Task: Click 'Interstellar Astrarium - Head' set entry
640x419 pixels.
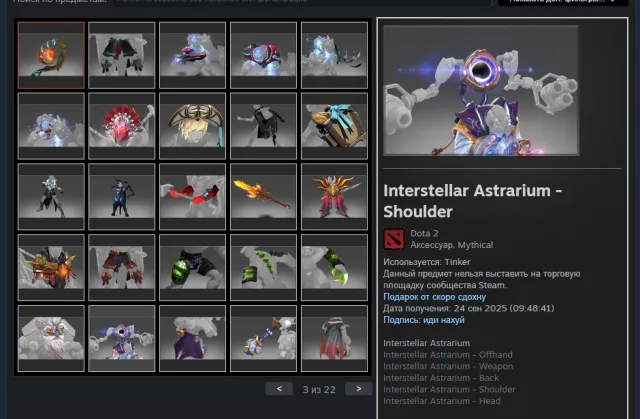Action: point(442,401)
